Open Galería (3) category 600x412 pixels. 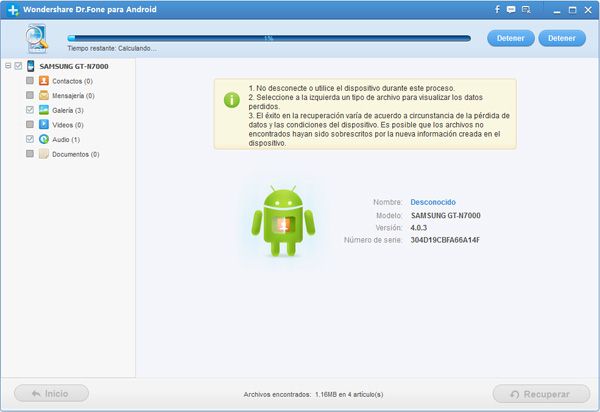(68, 110)
